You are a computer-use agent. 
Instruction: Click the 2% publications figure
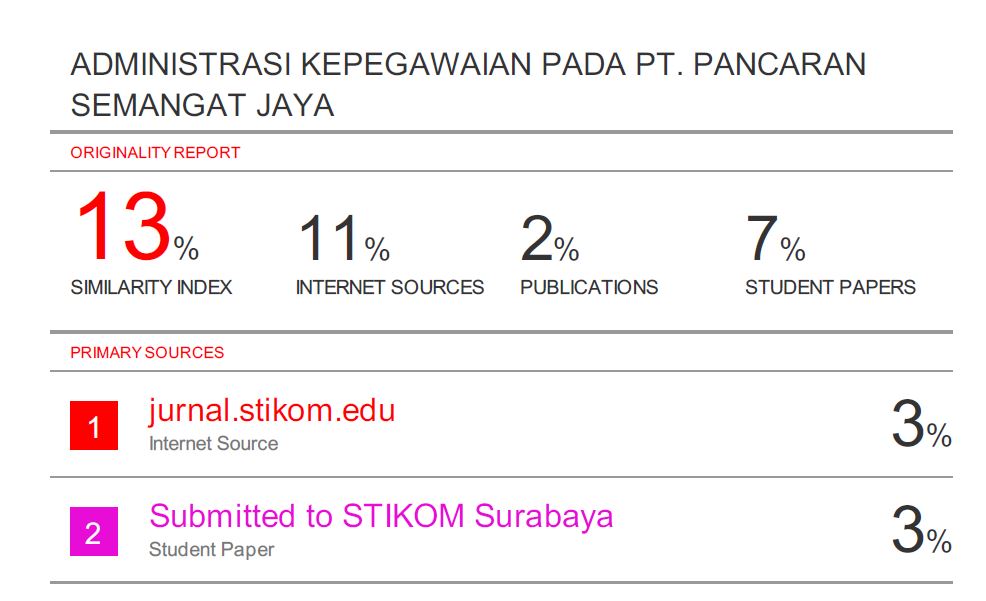click(549, 238)
